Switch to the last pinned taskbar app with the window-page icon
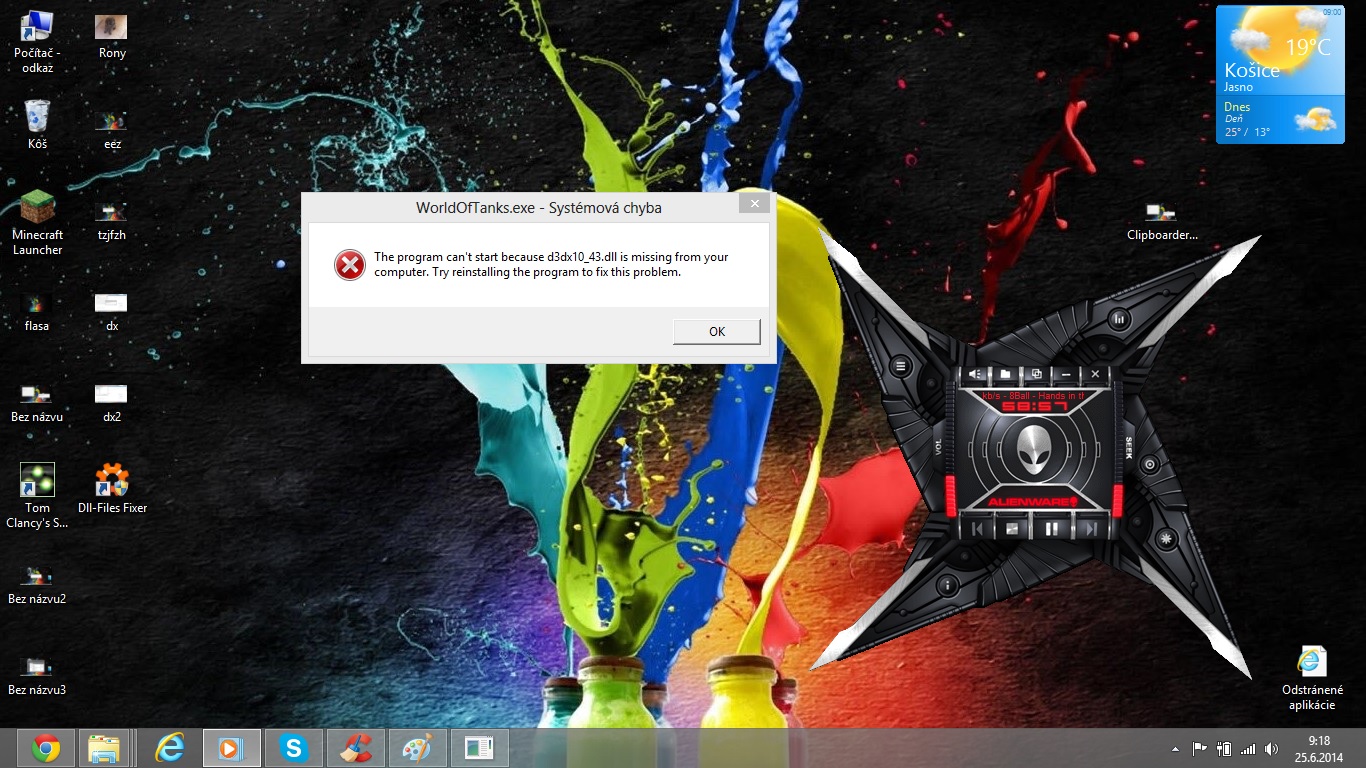The height and width of the screenshot is (768, 1366). click(480, 748)
